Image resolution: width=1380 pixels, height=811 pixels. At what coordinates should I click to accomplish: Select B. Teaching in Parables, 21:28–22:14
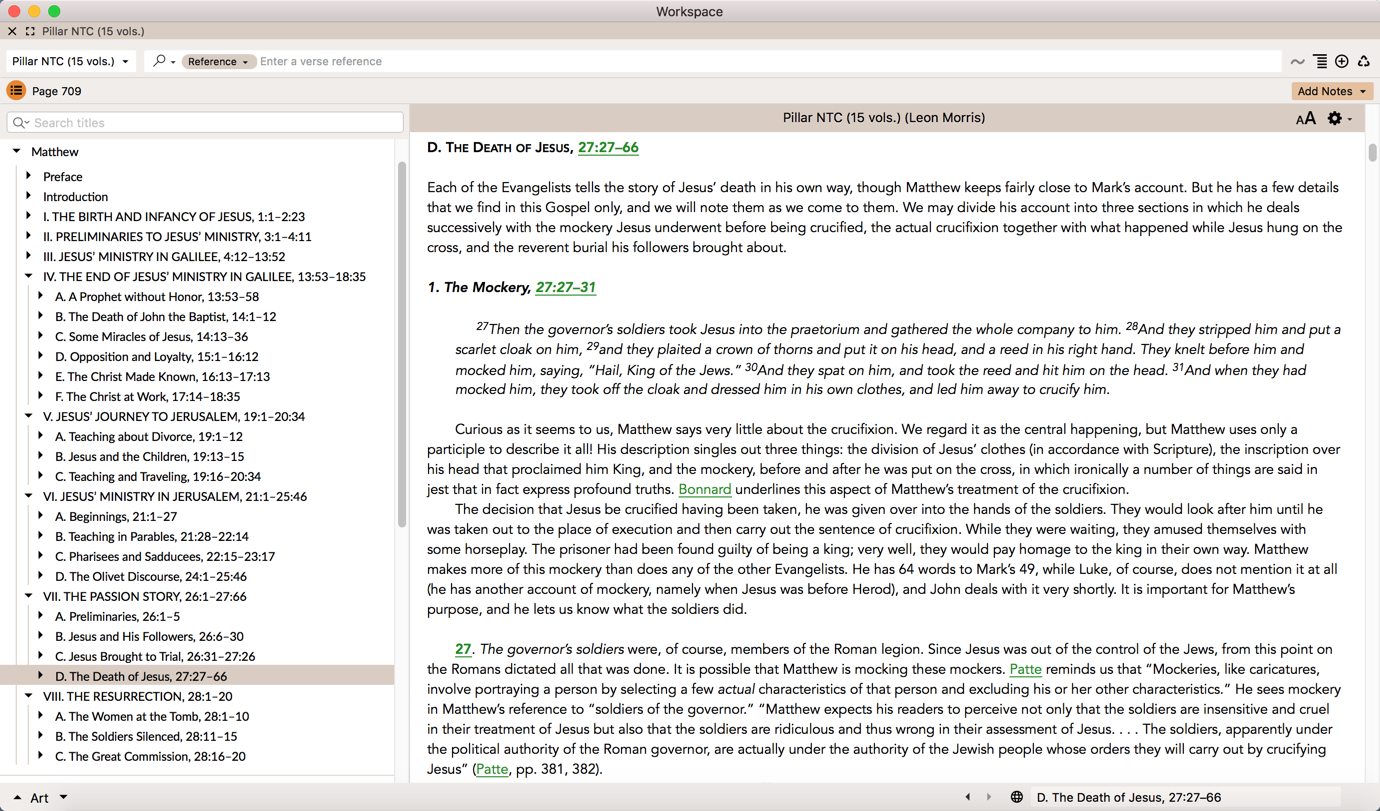click(152, 537)
